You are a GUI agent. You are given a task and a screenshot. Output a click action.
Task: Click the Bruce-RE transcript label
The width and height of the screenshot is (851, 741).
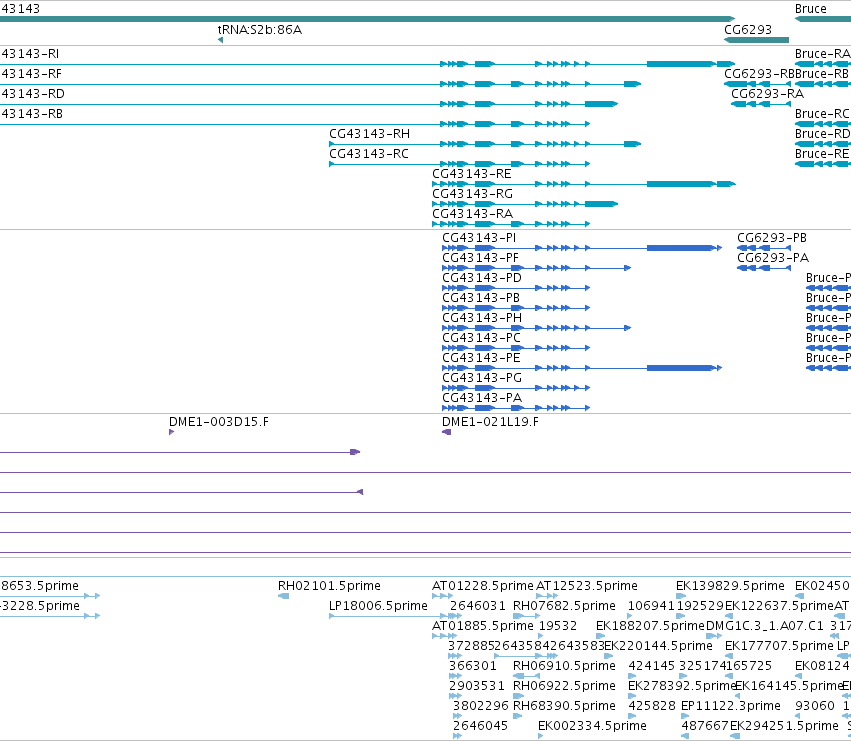click(x=822, y=154)
